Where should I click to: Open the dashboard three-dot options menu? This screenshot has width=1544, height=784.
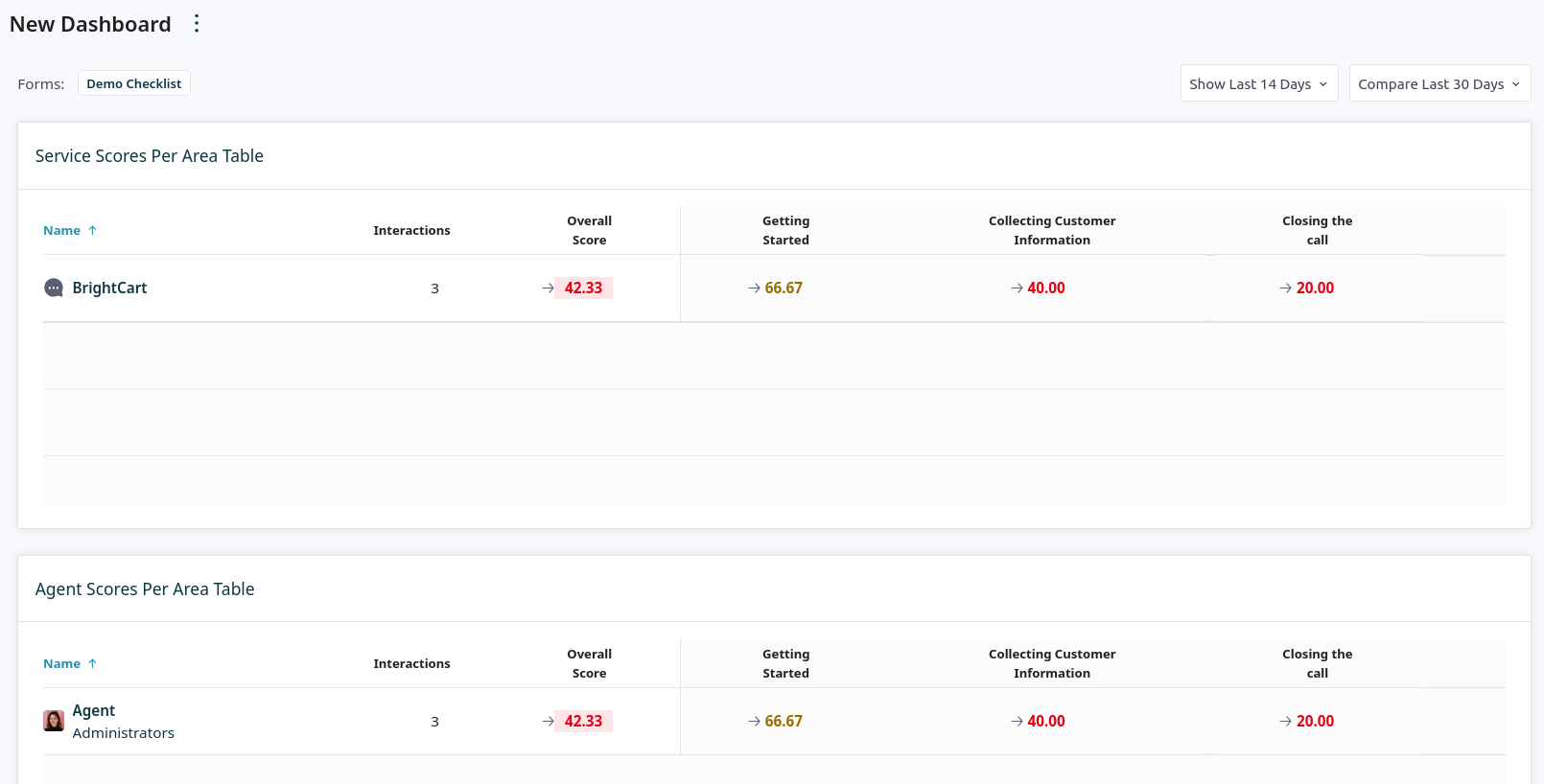[197, 24]
